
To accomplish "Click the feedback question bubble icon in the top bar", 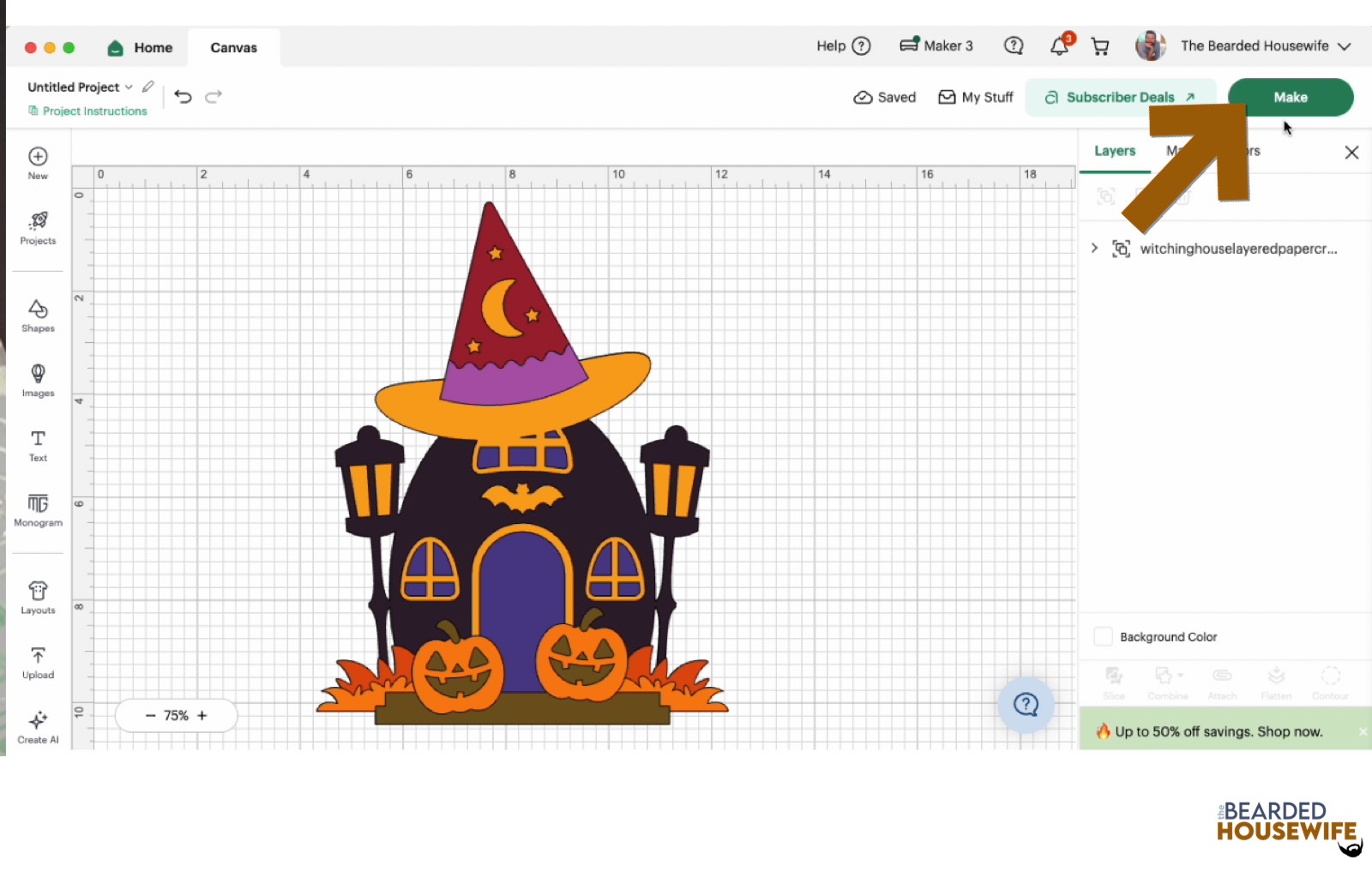I will click(1014, 46).
